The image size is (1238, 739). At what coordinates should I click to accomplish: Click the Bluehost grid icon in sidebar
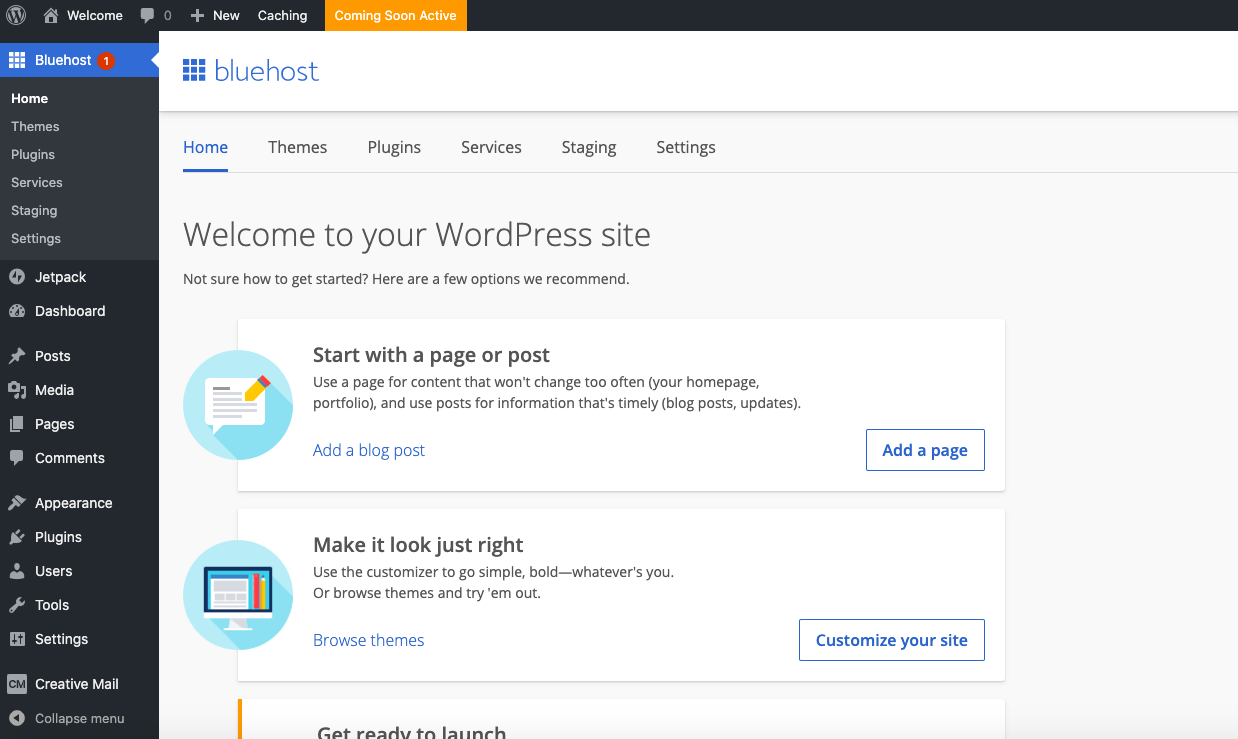[x=16, y=60]
